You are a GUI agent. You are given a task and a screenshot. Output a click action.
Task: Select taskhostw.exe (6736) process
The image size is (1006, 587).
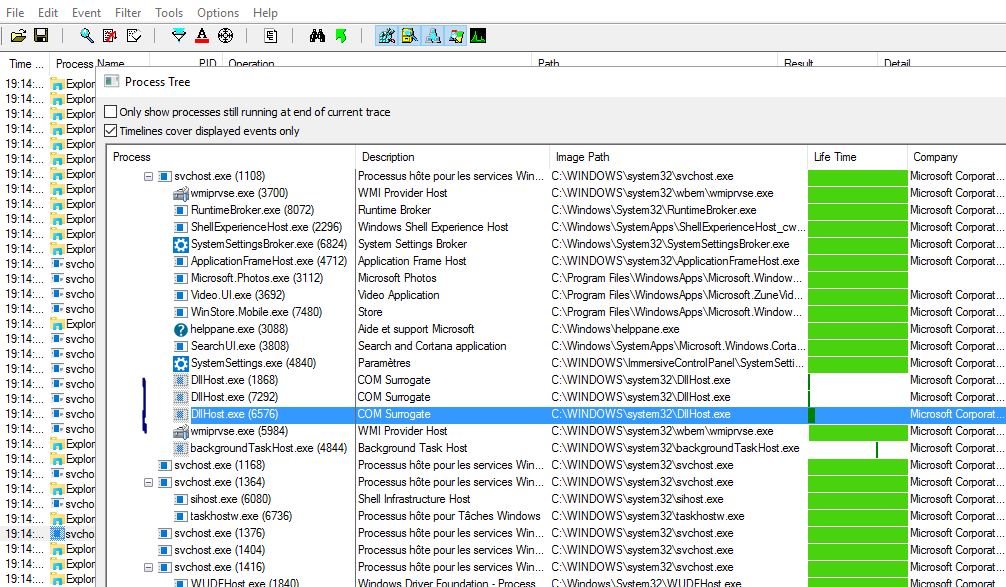(x=241, y=516)
